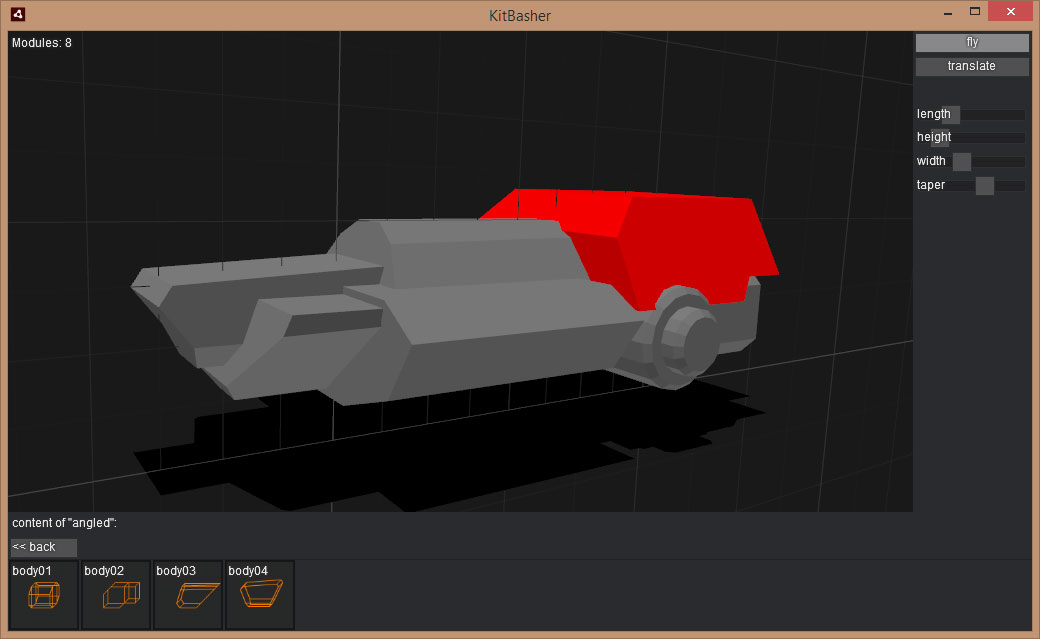The image size is (1040, 639).
Task: Select the gray upper cabin block
Action: coord(470,250)
